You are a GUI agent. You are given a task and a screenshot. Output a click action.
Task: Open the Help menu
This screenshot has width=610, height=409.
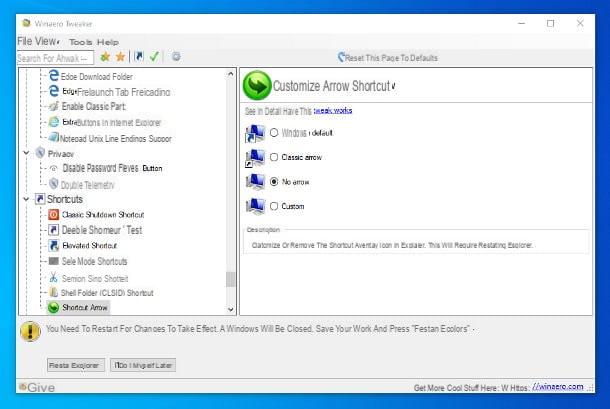(x=108, y=42)
